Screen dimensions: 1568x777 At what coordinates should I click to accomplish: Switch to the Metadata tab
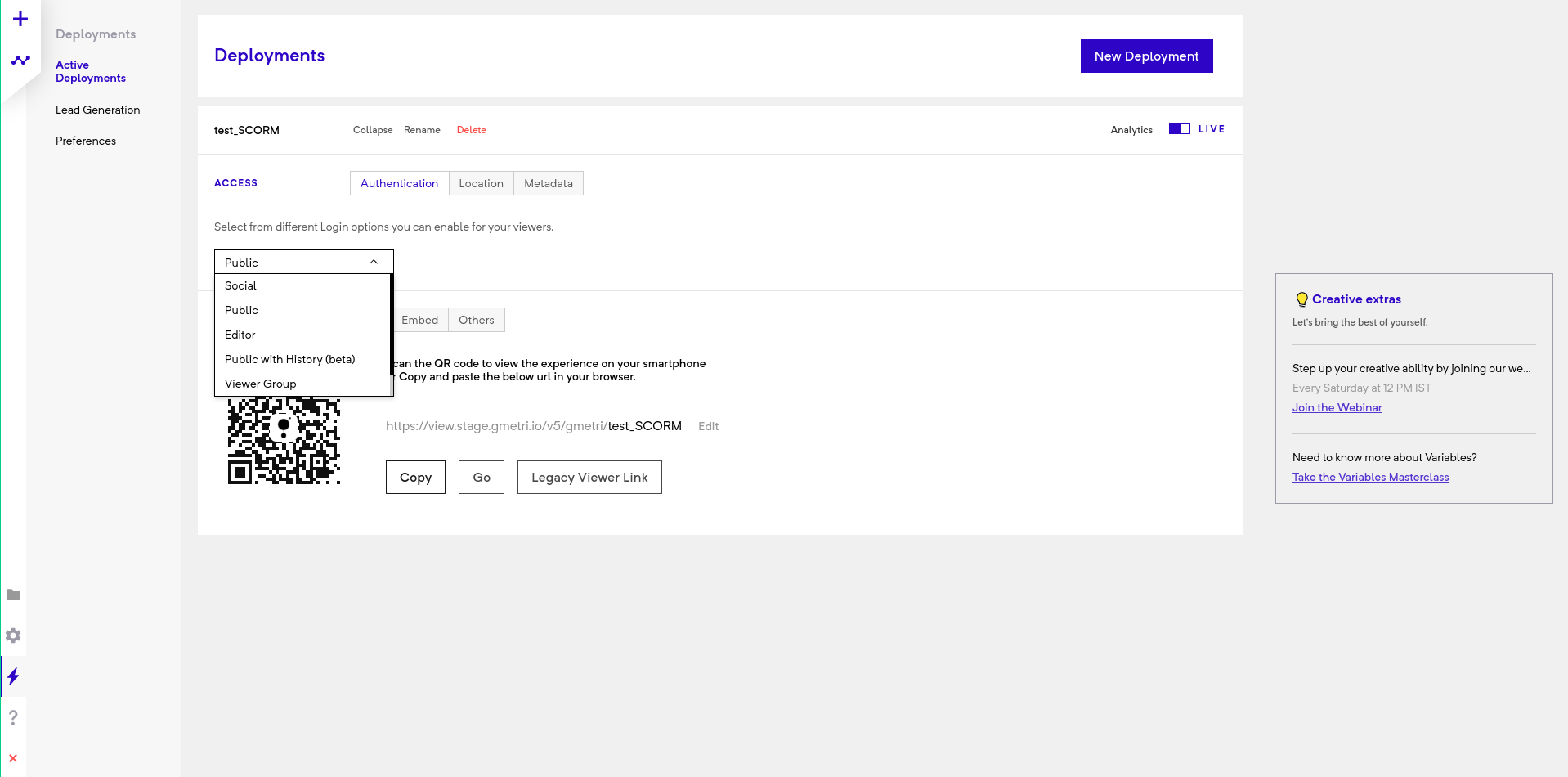[x=549, y=183]
